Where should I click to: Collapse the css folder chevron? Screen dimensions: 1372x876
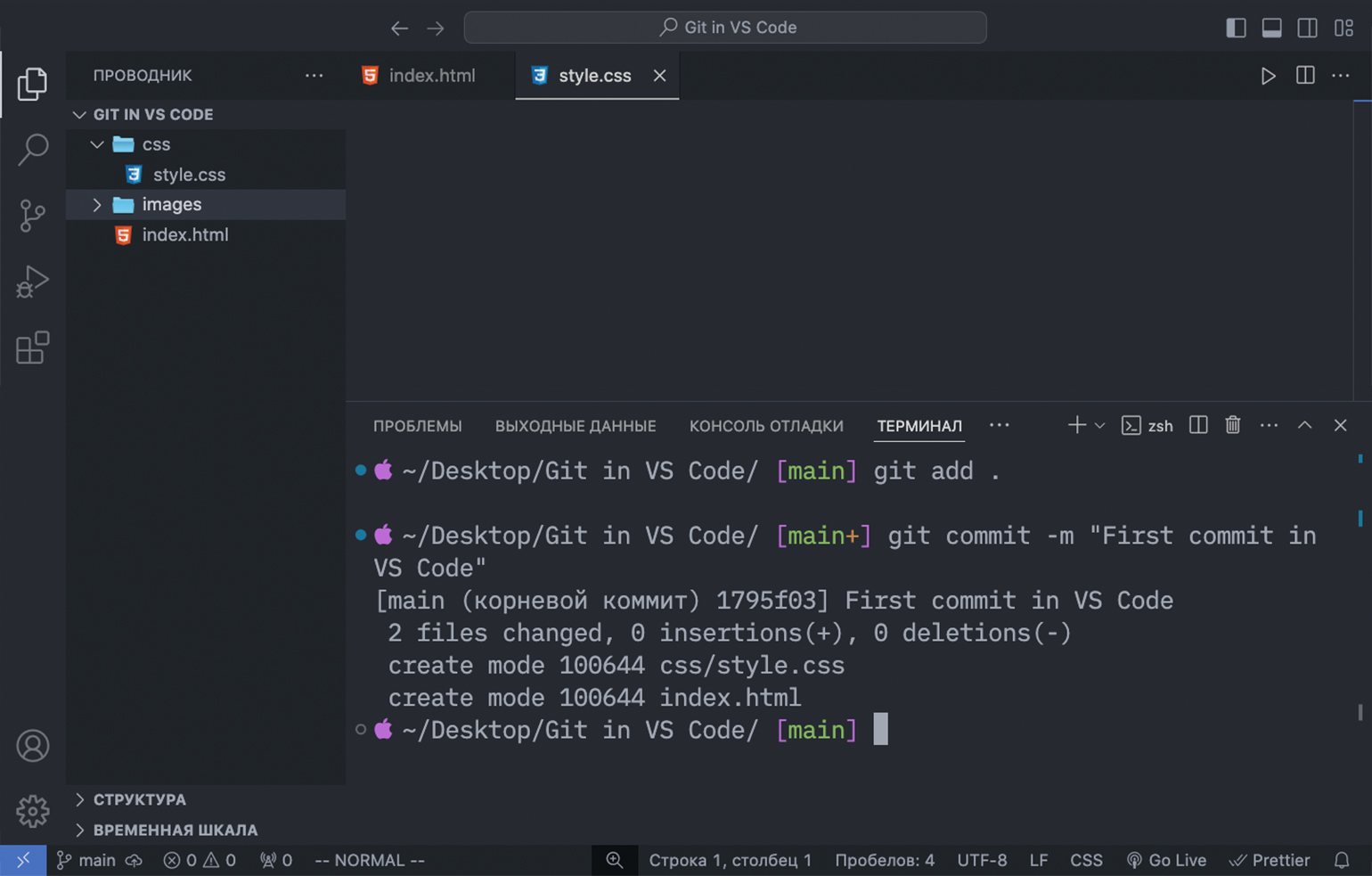click(97, 144)
